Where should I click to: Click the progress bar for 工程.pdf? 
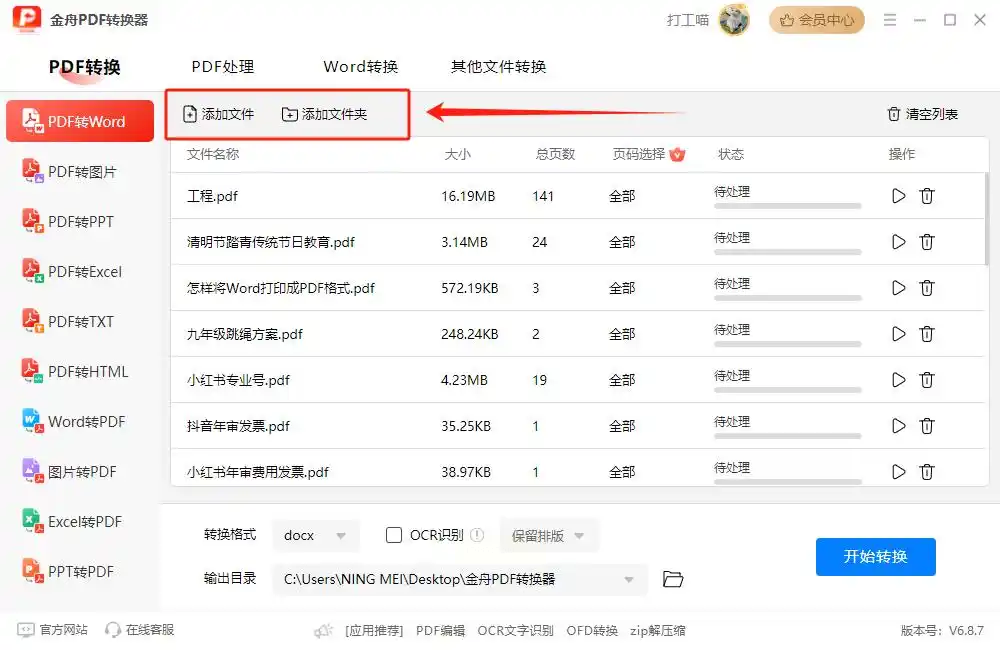(788, 206)
